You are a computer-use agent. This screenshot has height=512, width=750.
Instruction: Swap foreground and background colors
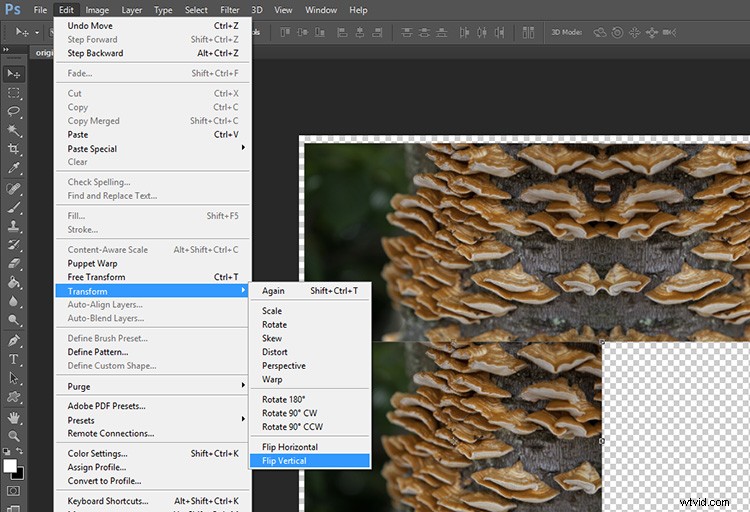20,451
